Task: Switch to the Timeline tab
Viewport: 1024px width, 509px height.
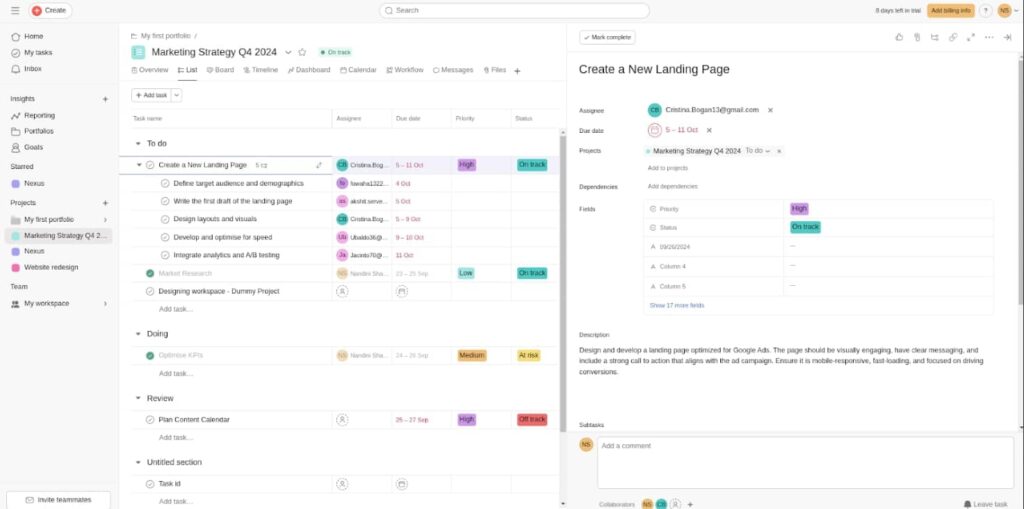Action: pyautogui.click(x=261, y=70)
